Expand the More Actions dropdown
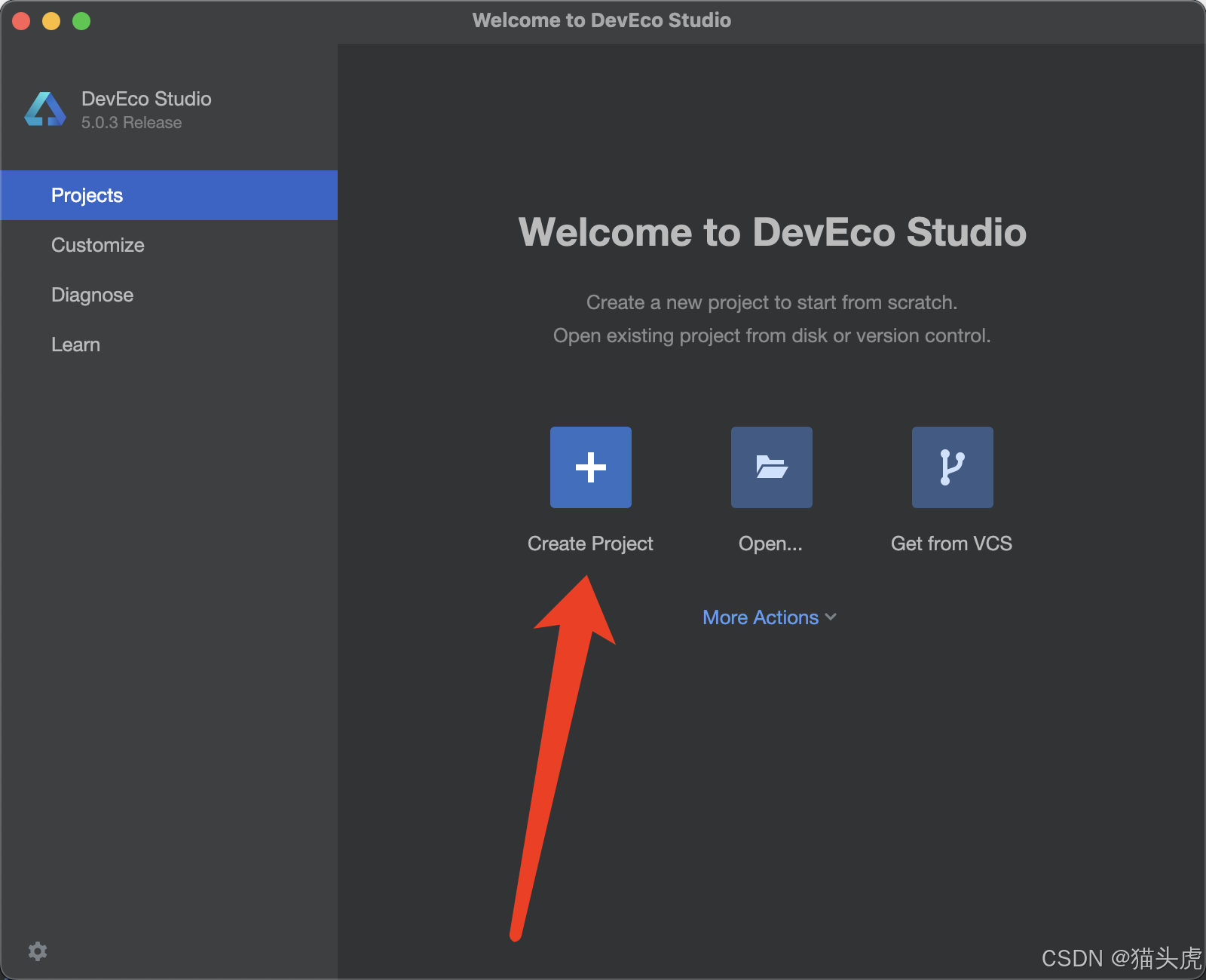 pos(770,617)
